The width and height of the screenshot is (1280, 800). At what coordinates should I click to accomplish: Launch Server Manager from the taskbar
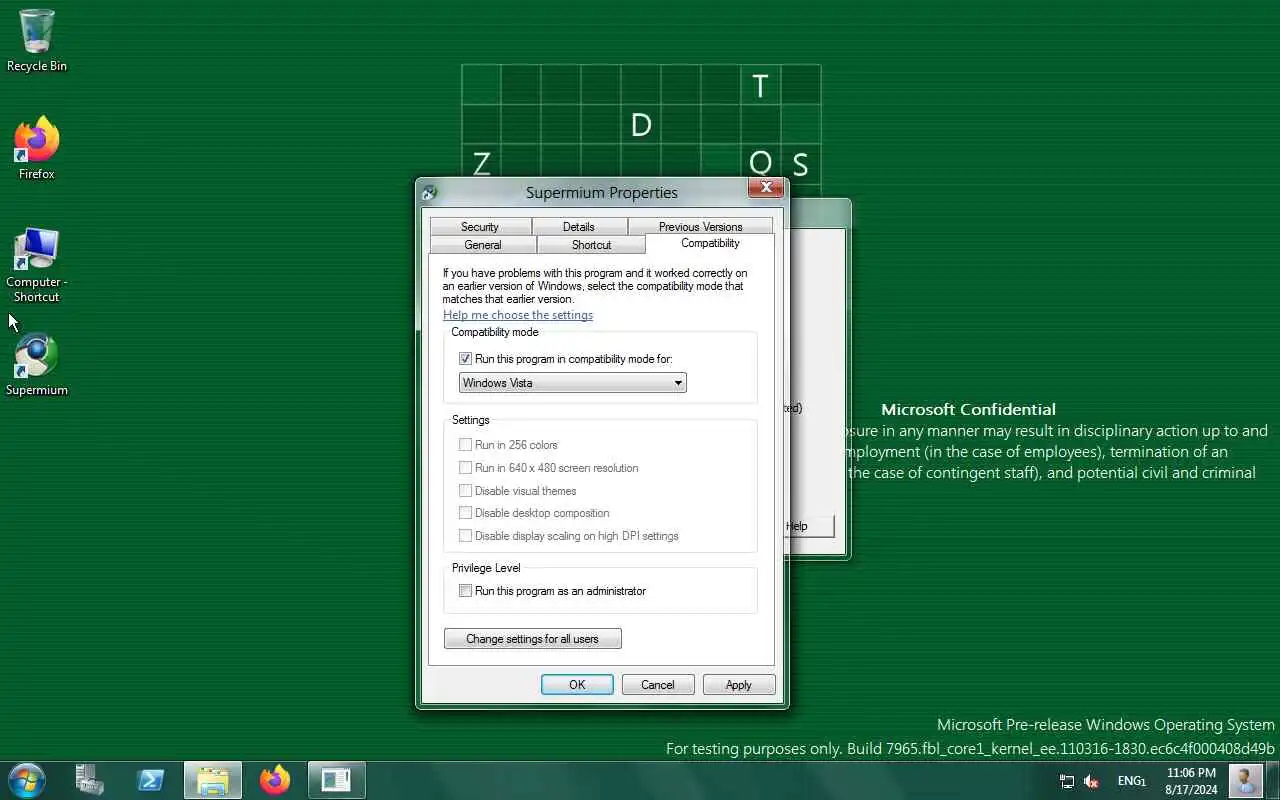(90, 780)
